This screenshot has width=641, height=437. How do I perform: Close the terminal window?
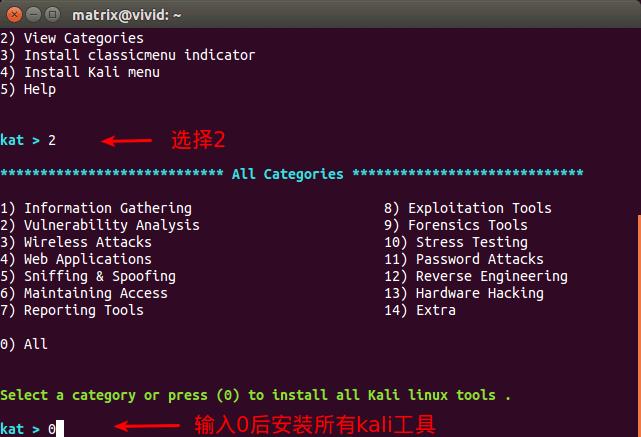pyautogui.click(x=13, y=15)
